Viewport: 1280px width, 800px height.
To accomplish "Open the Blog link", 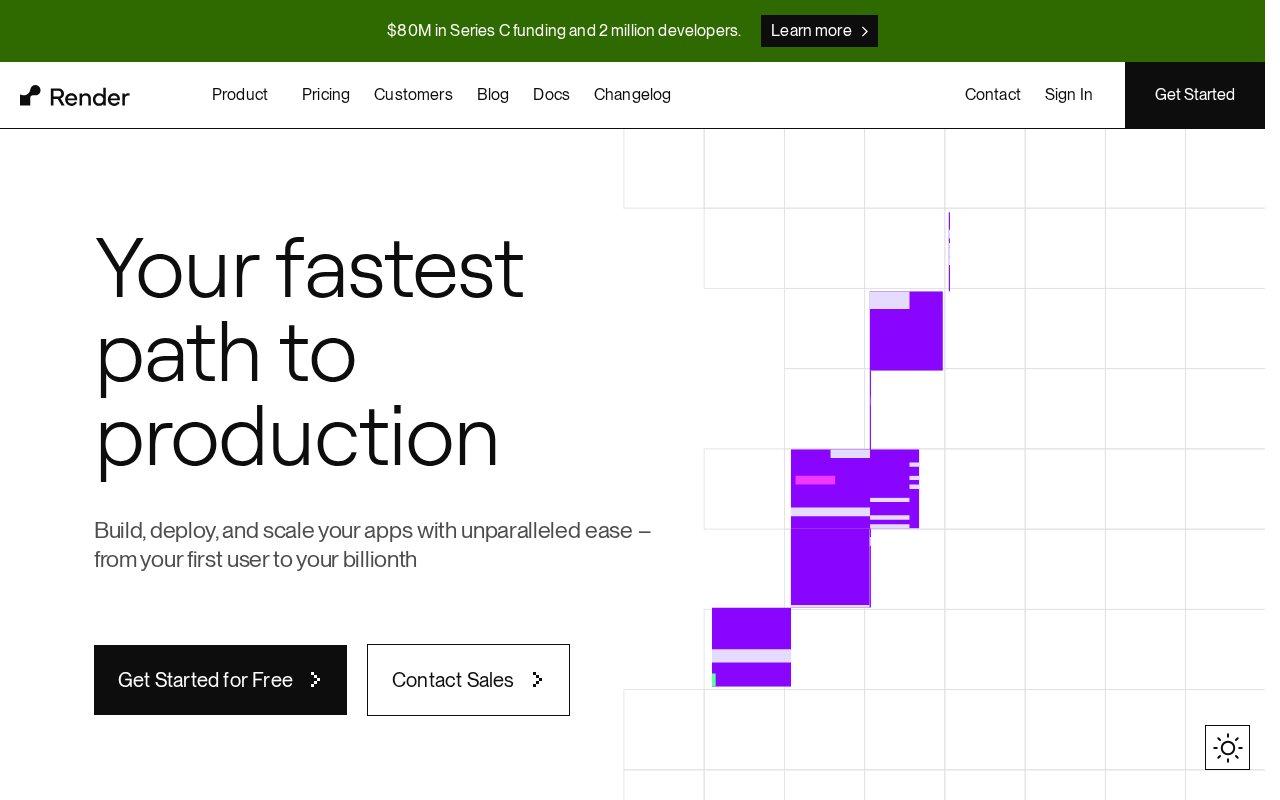I will [493, 94].
